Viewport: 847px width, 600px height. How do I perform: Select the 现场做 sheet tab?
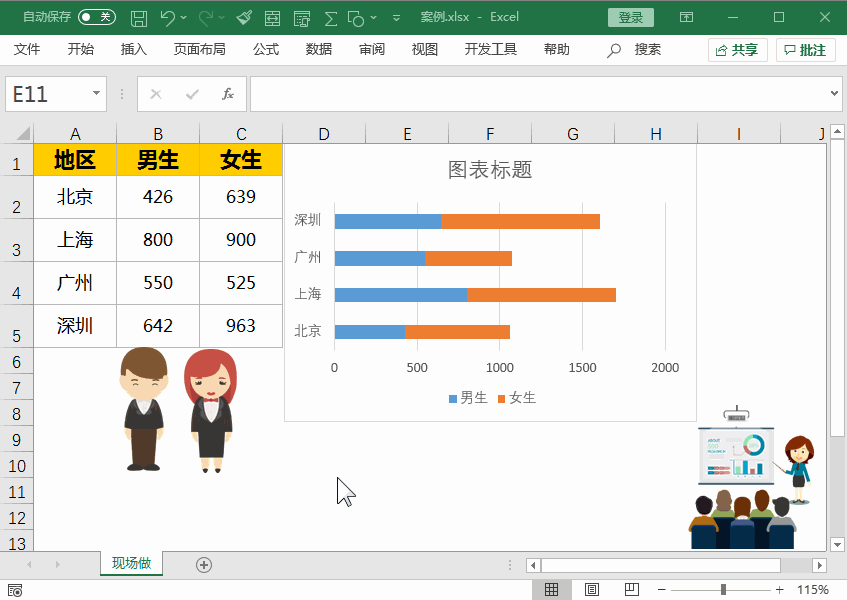tap(131, 563)
